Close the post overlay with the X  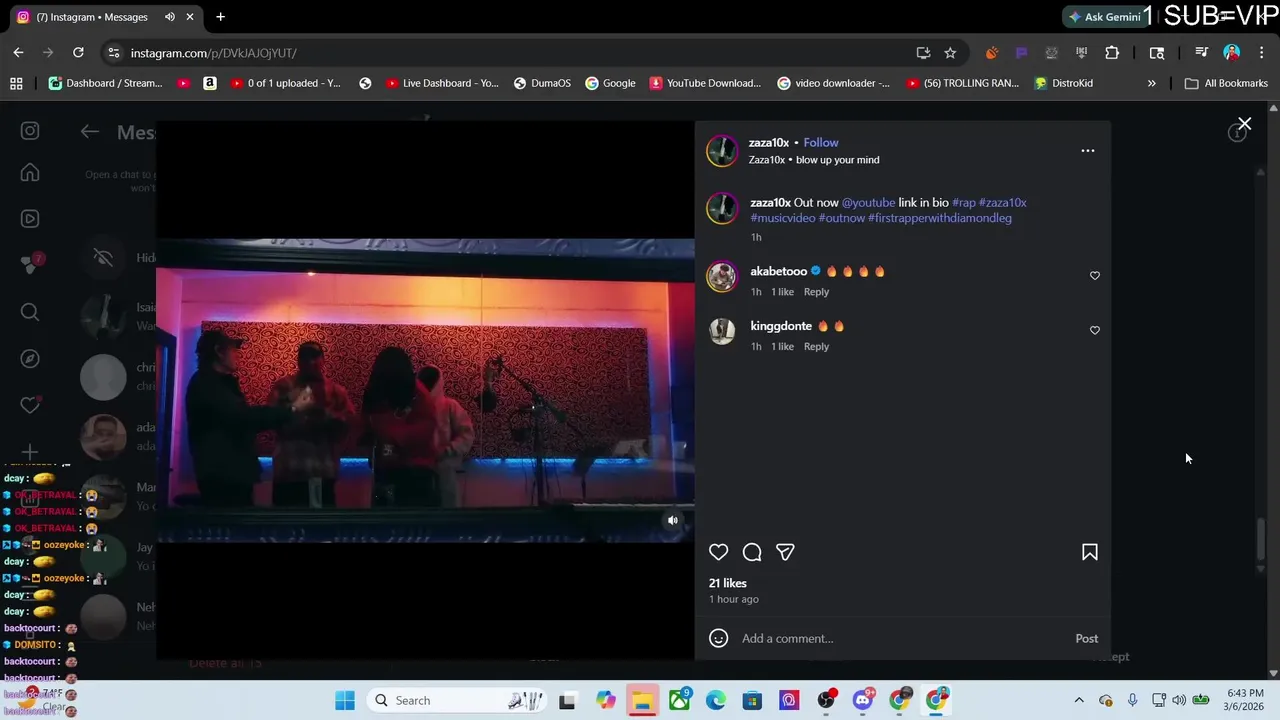point(1244,124)
